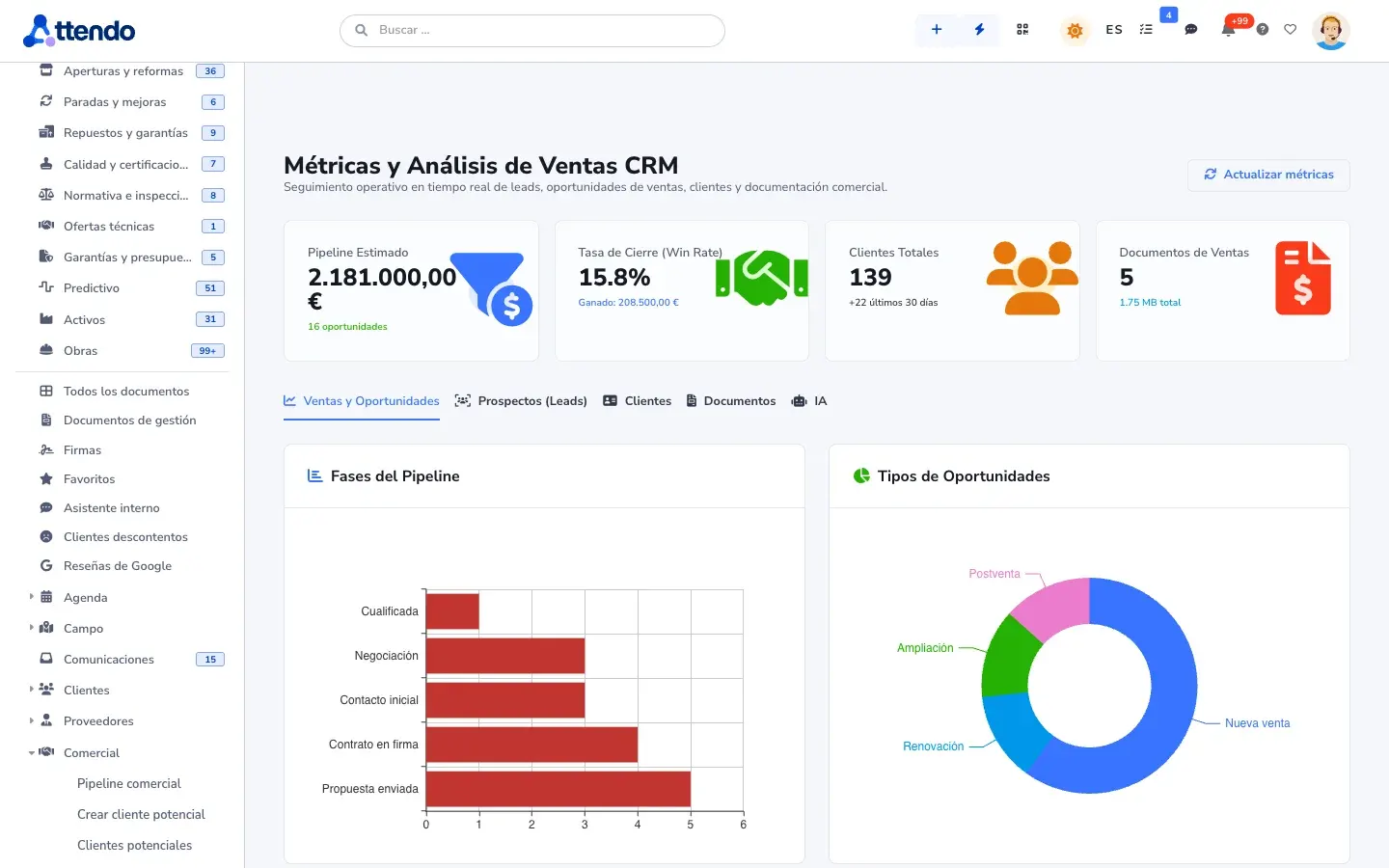Collapse the Comercial section

pyautogui.click(x=32, y=752)
